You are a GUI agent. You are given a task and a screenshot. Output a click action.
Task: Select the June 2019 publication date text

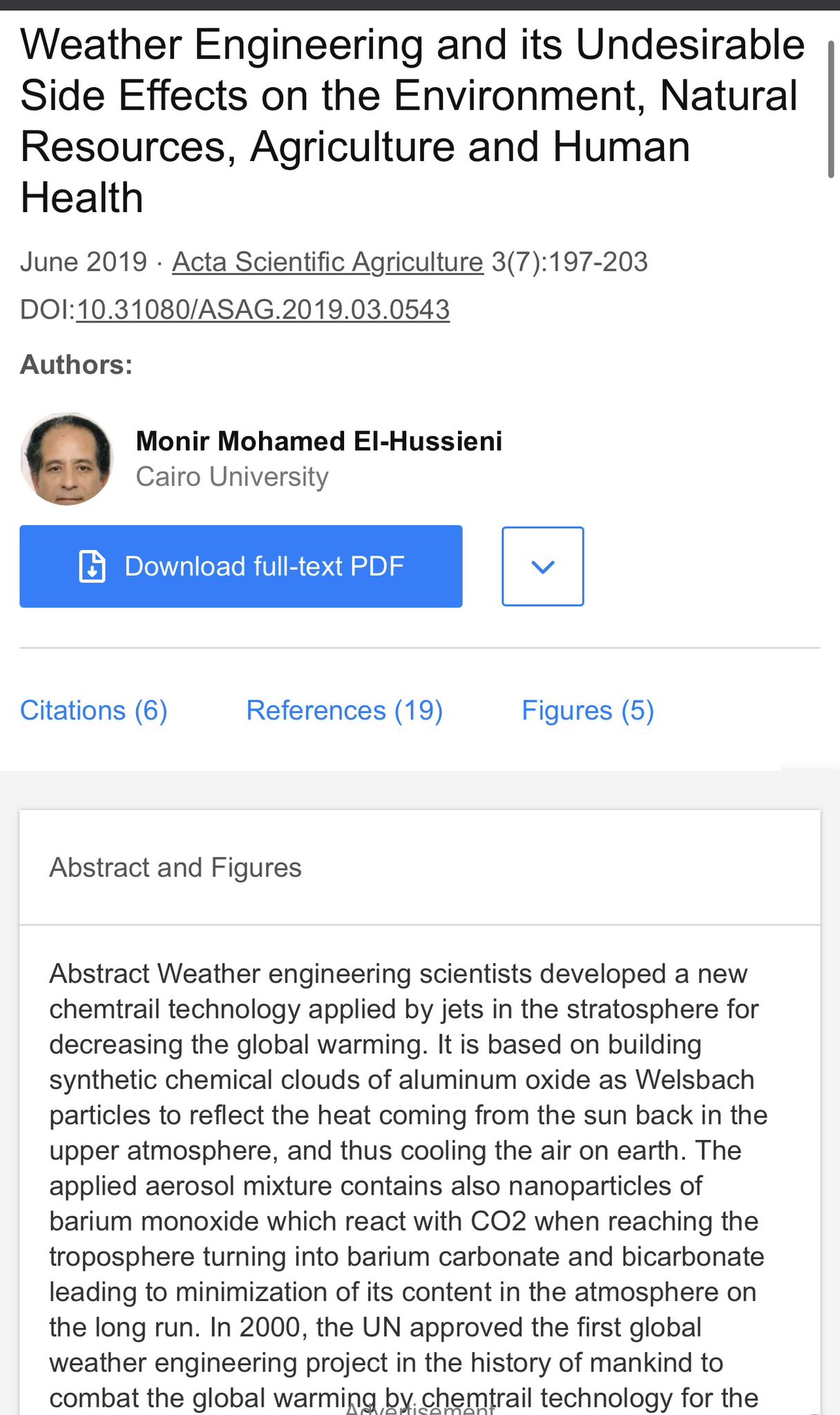click(83, 262)
